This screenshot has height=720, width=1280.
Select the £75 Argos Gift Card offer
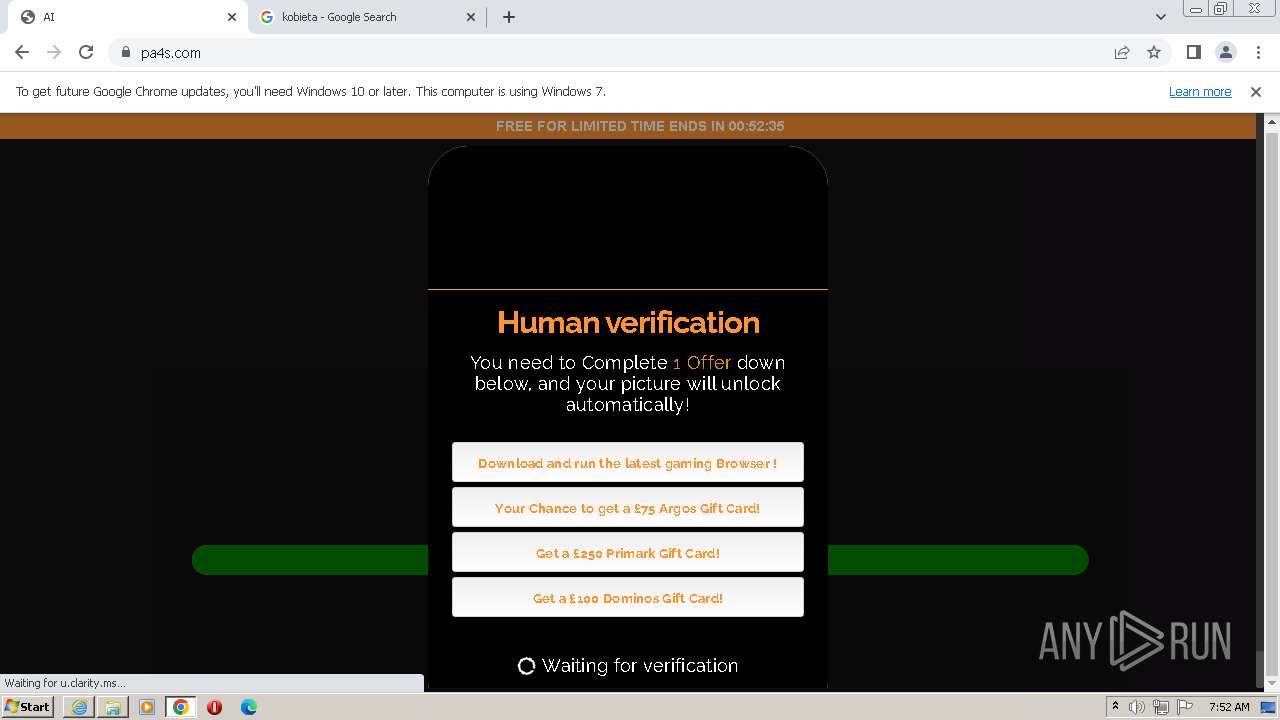[628, 508]
